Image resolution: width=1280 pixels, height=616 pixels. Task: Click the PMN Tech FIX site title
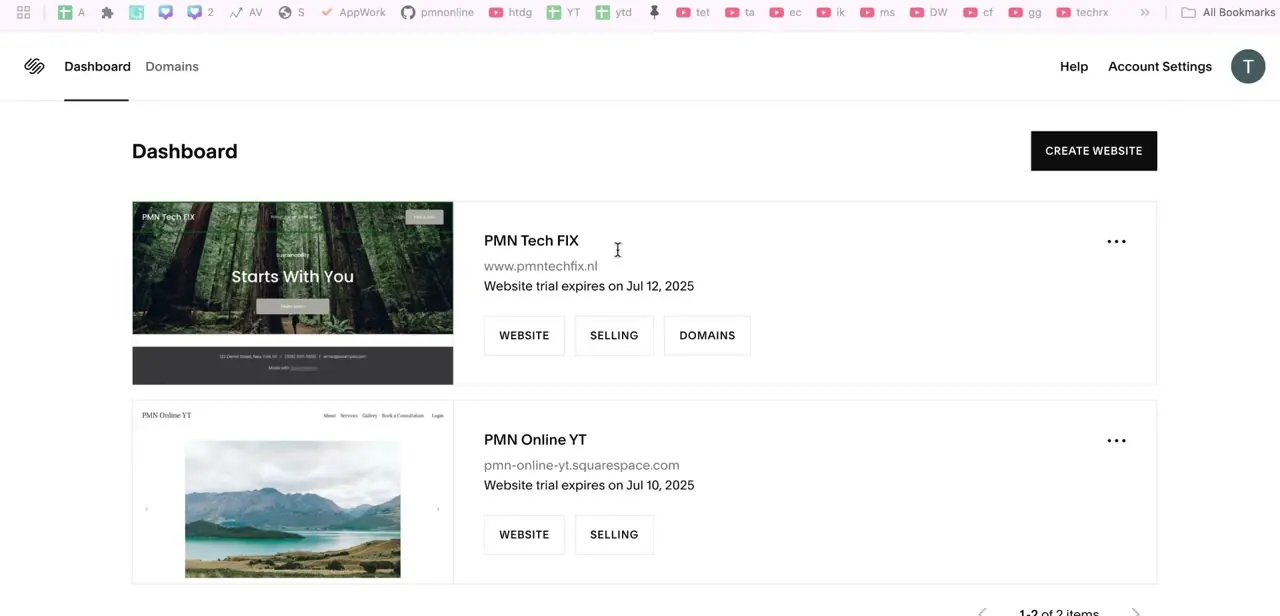click(531, 240)
